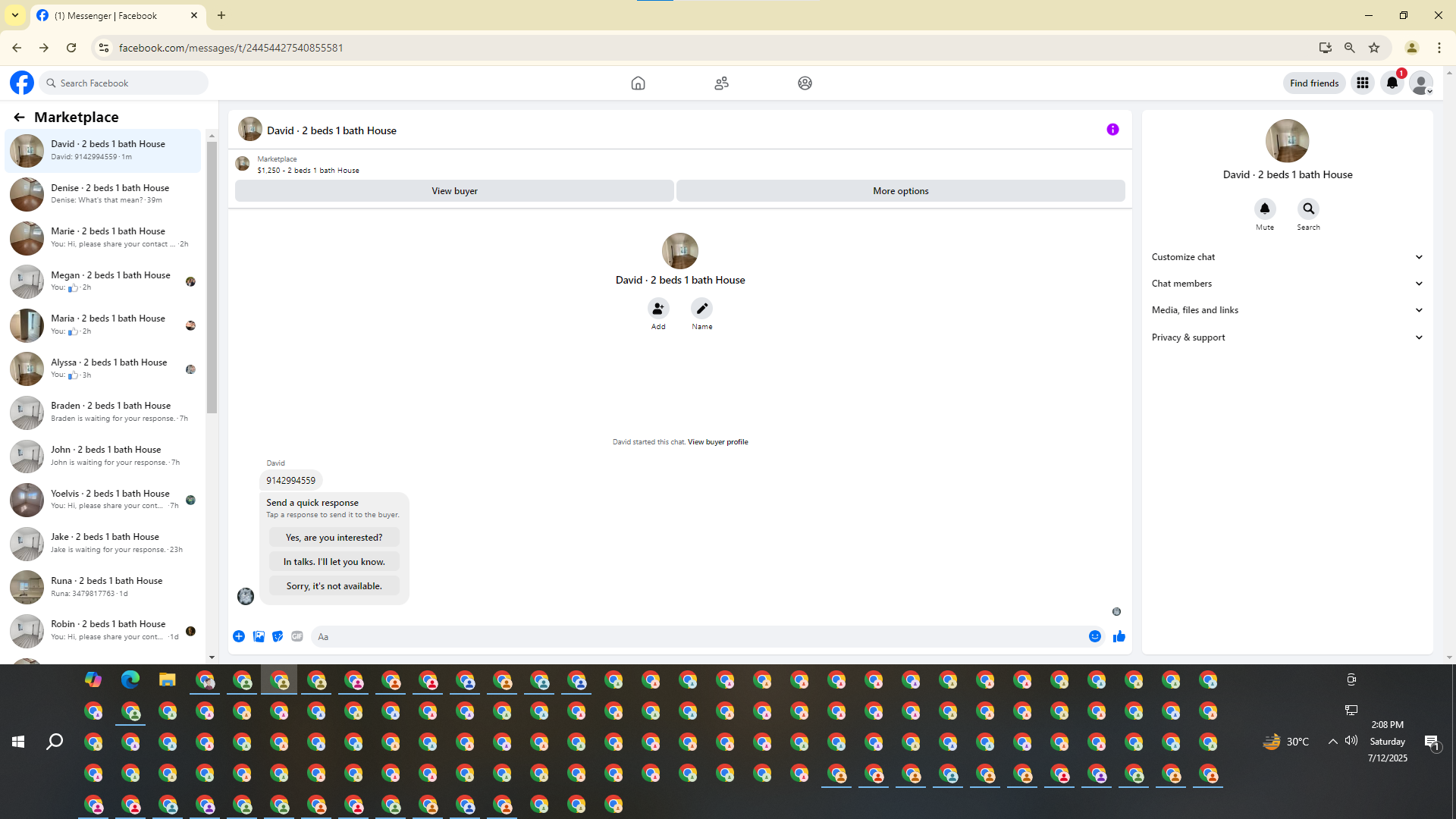
Task: Toggle conversation information panel icon
Action: (1112, 130)
